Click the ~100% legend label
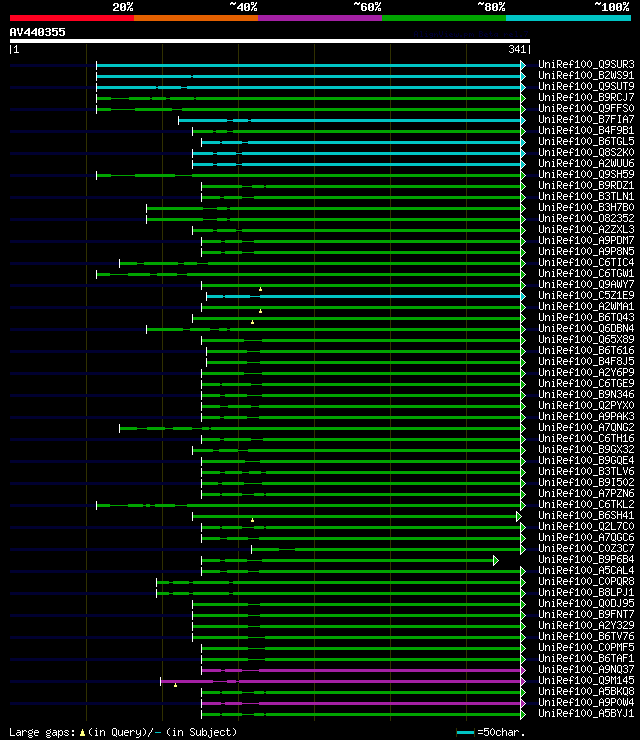The image size is (640, 740). pos(612,7)
